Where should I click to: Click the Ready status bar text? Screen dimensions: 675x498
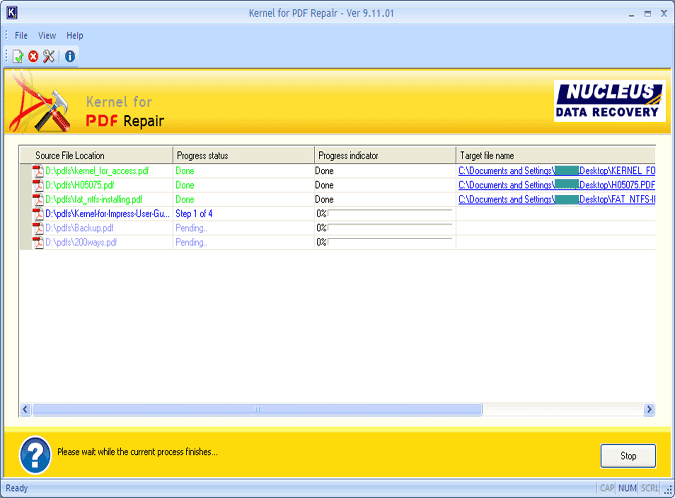click(x=16, y=488)
